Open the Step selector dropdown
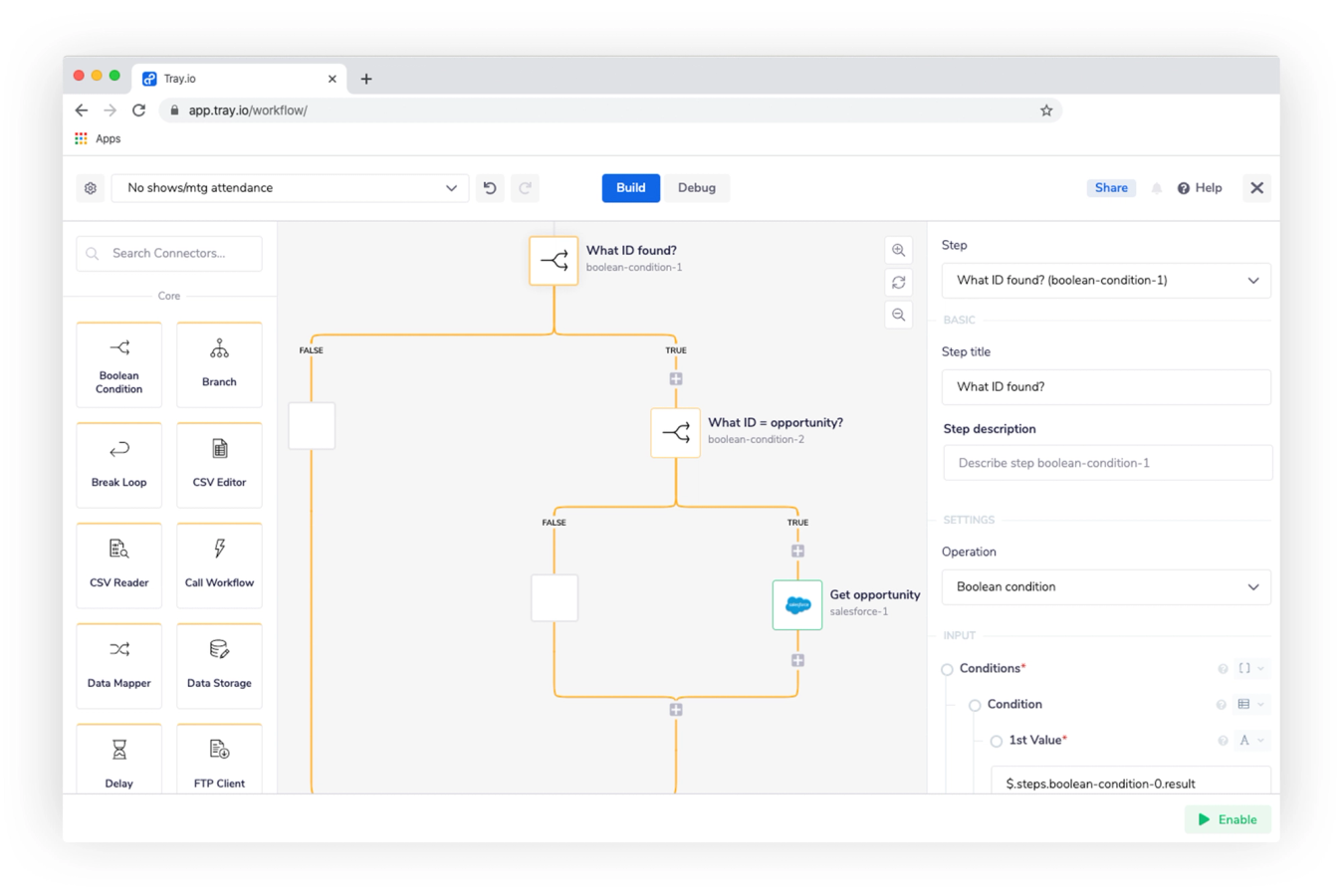1344x896 pixels. tap(1106, 281)
